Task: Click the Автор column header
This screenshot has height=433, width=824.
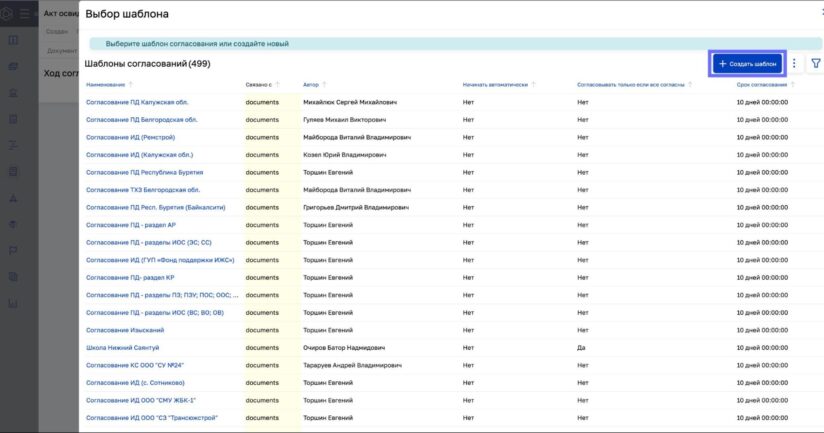Action: pyautogui.click(x=311, y=85)
